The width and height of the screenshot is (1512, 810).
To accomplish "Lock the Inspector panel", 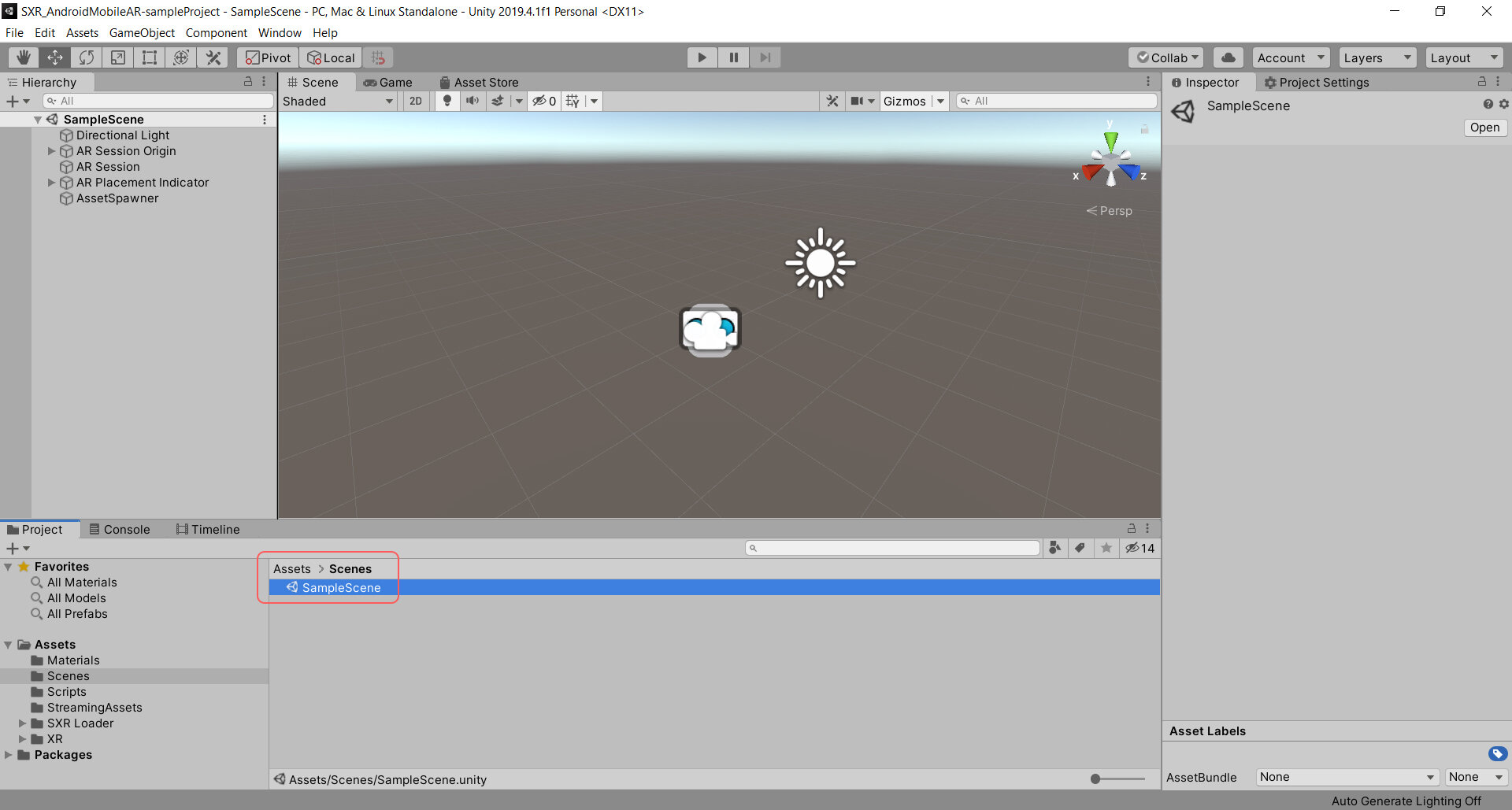I will coord(1481,82).
